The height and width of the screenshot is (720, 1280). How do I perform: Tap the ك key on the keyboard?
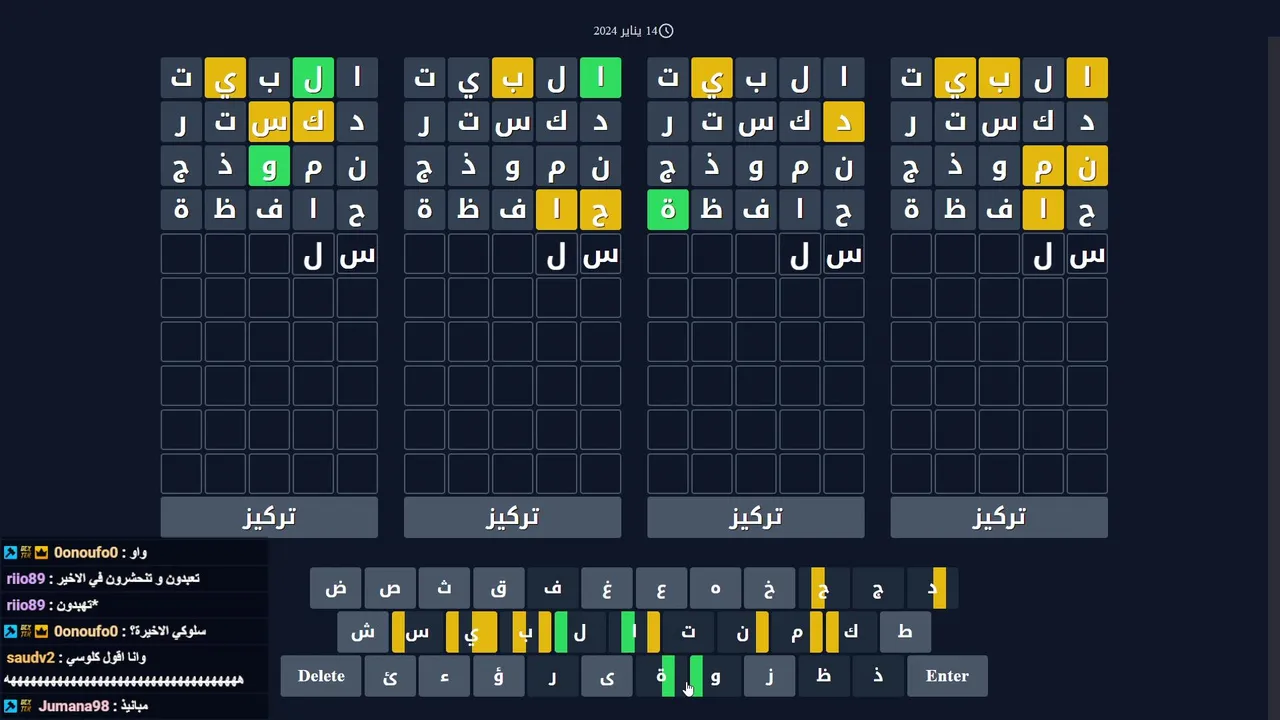pos(850,632)
